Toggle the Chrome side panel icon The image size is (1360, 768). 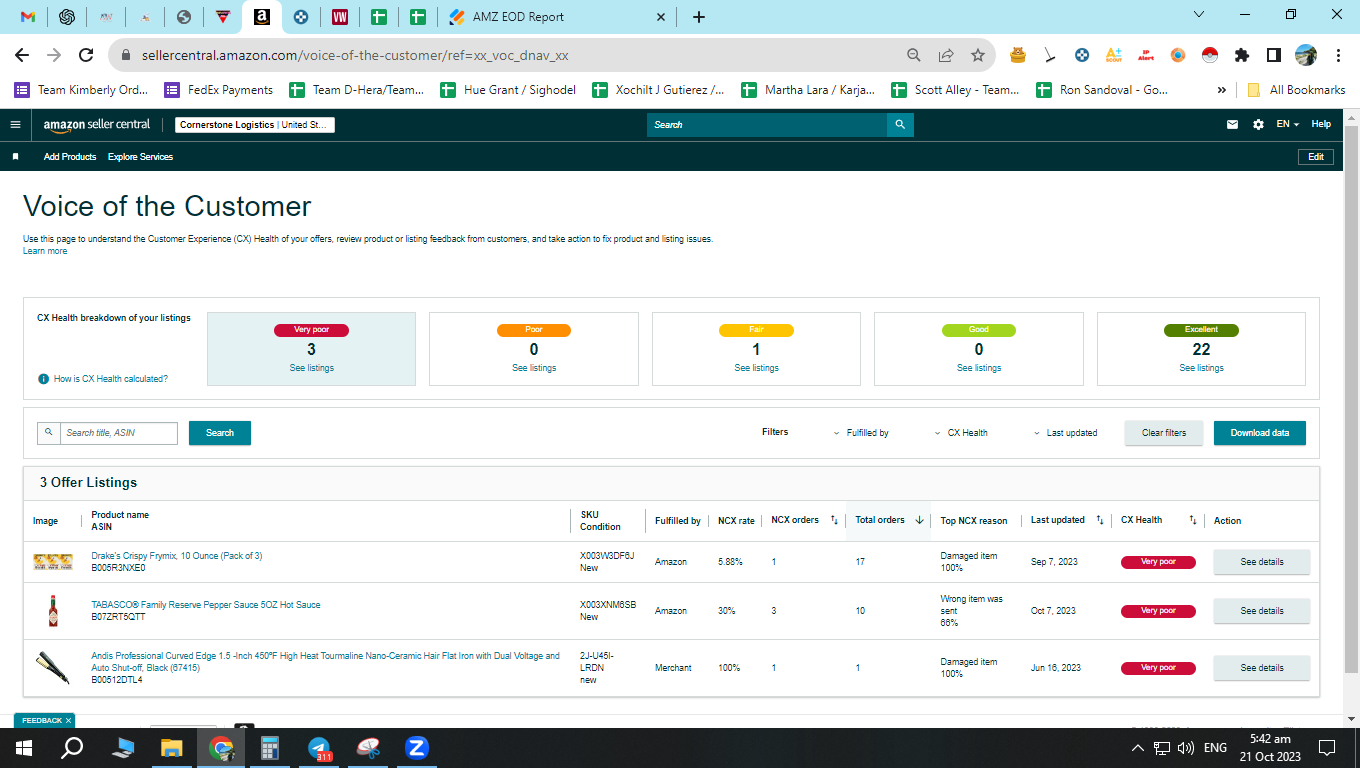[x=1274, y=55]
